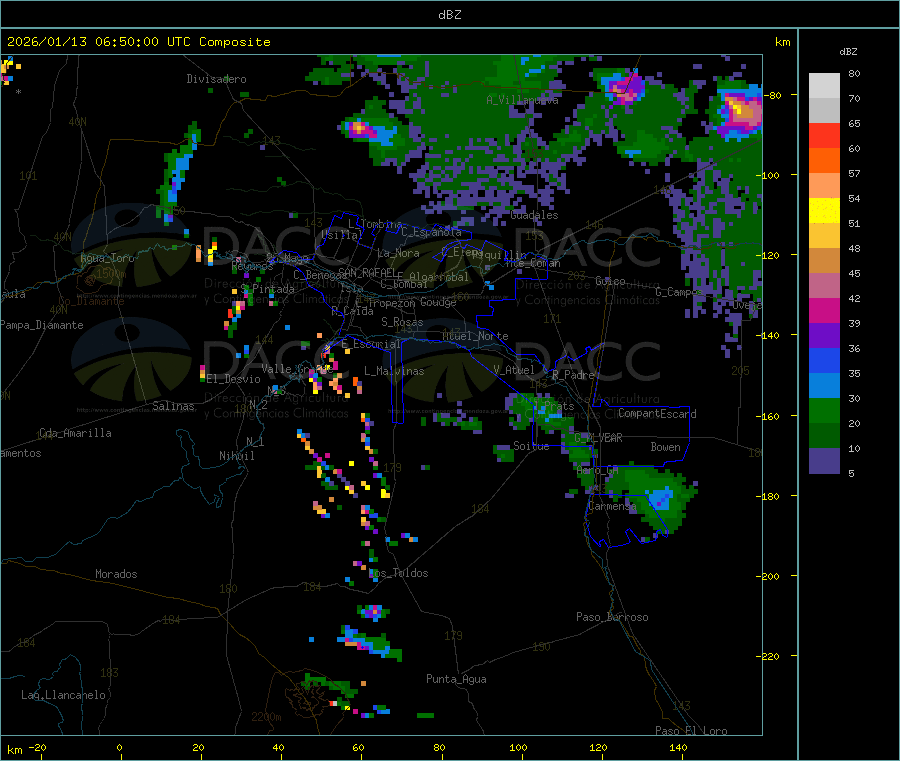
Task: Select the Goico label
Action: pyautogui.click(x=610, y=281)
